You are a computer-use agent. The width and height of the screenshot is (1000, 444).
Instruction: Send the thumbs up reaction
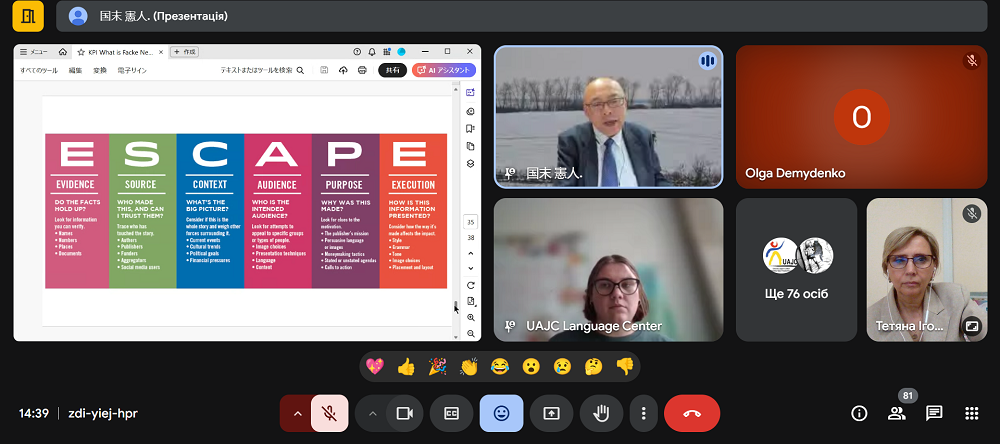click(x=406, y=367)
